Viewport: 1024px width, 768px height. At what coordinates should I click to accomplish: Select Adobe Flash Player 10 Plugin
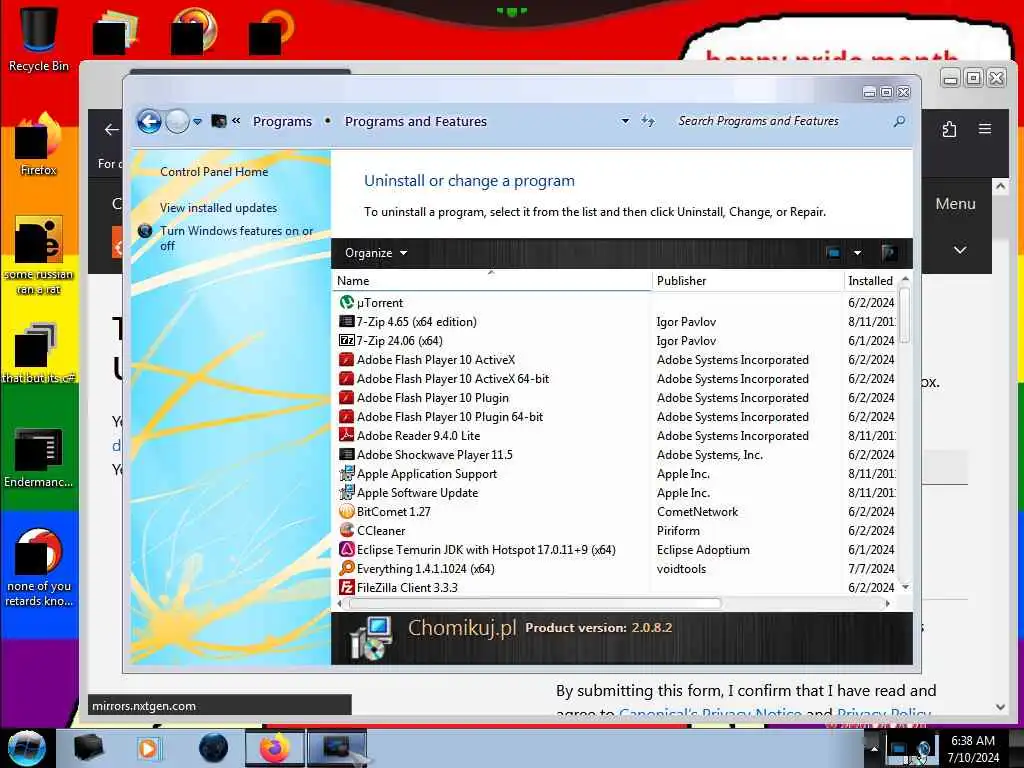(x=432, y=398)
